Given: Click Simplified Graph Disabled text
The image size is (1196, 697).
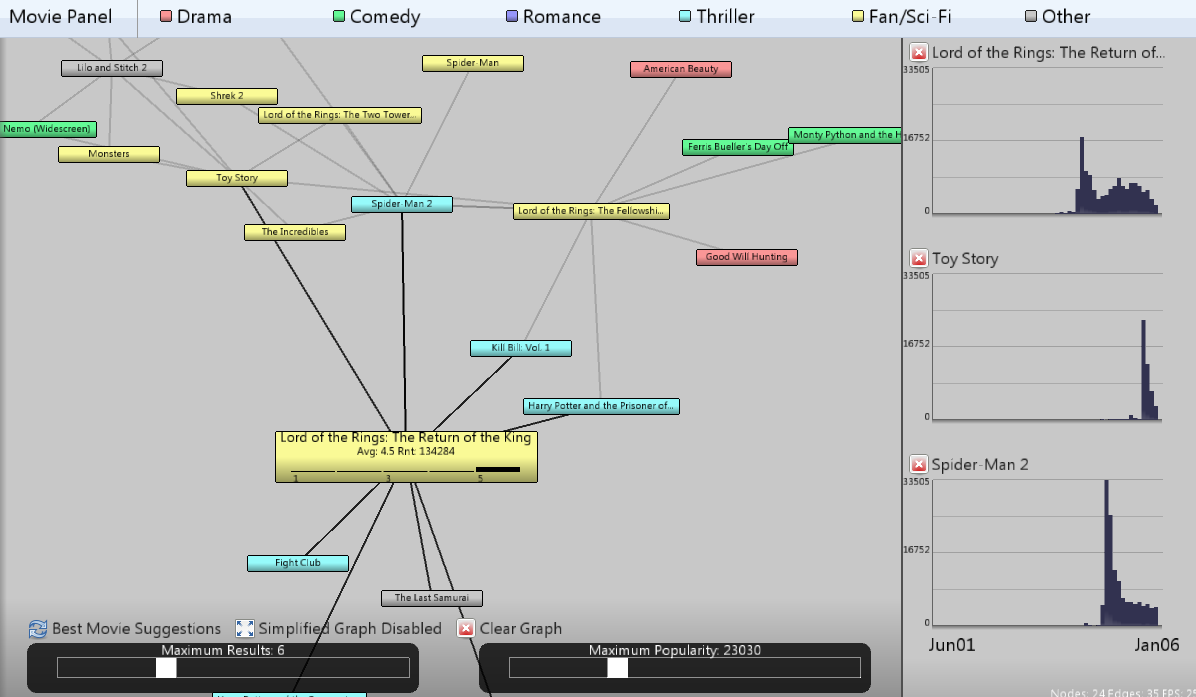Looking at the screenshot, I should [350, 628].
